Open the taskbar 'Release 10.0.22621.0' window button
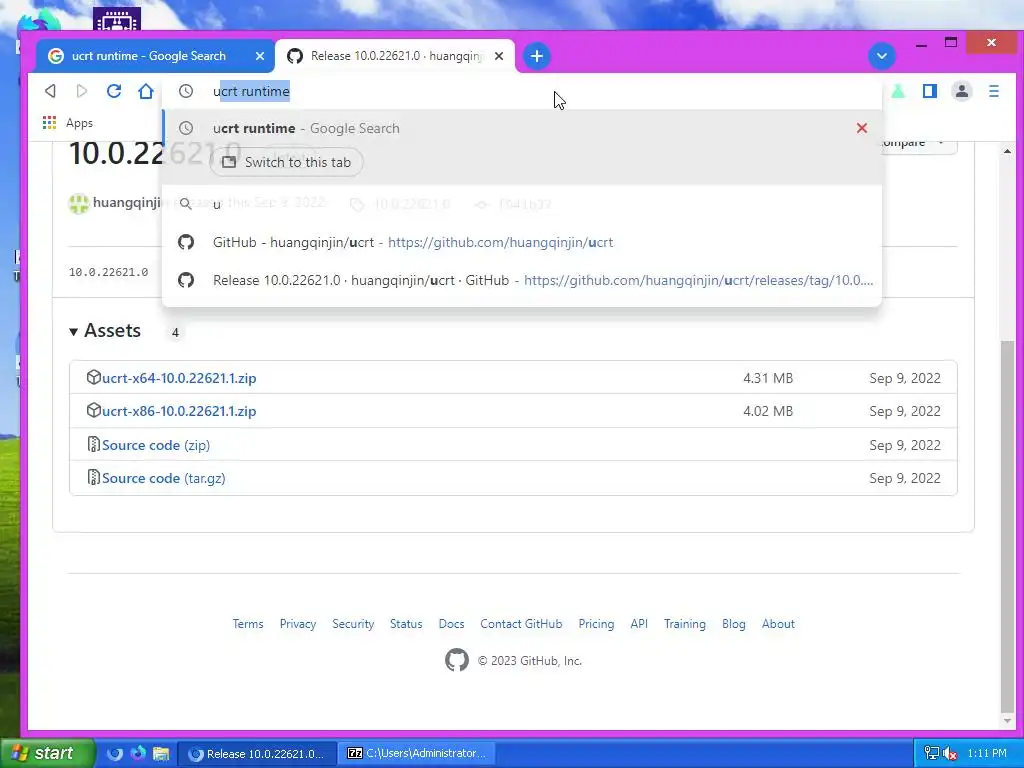The height and width of the screenshot is (768, 1024). [257, 754]
